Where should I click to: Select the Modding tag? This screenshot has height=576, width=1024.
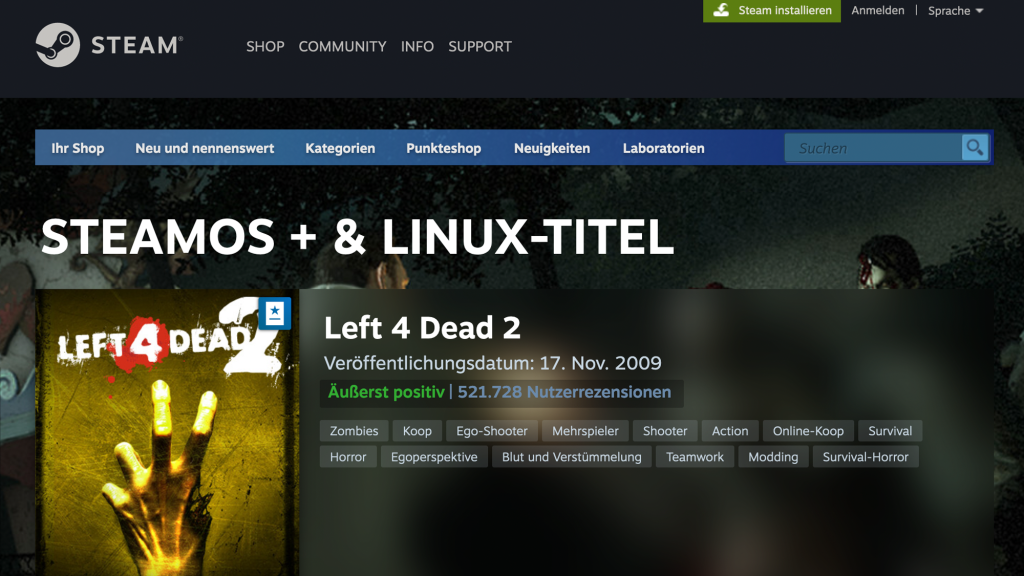point(773,457)
